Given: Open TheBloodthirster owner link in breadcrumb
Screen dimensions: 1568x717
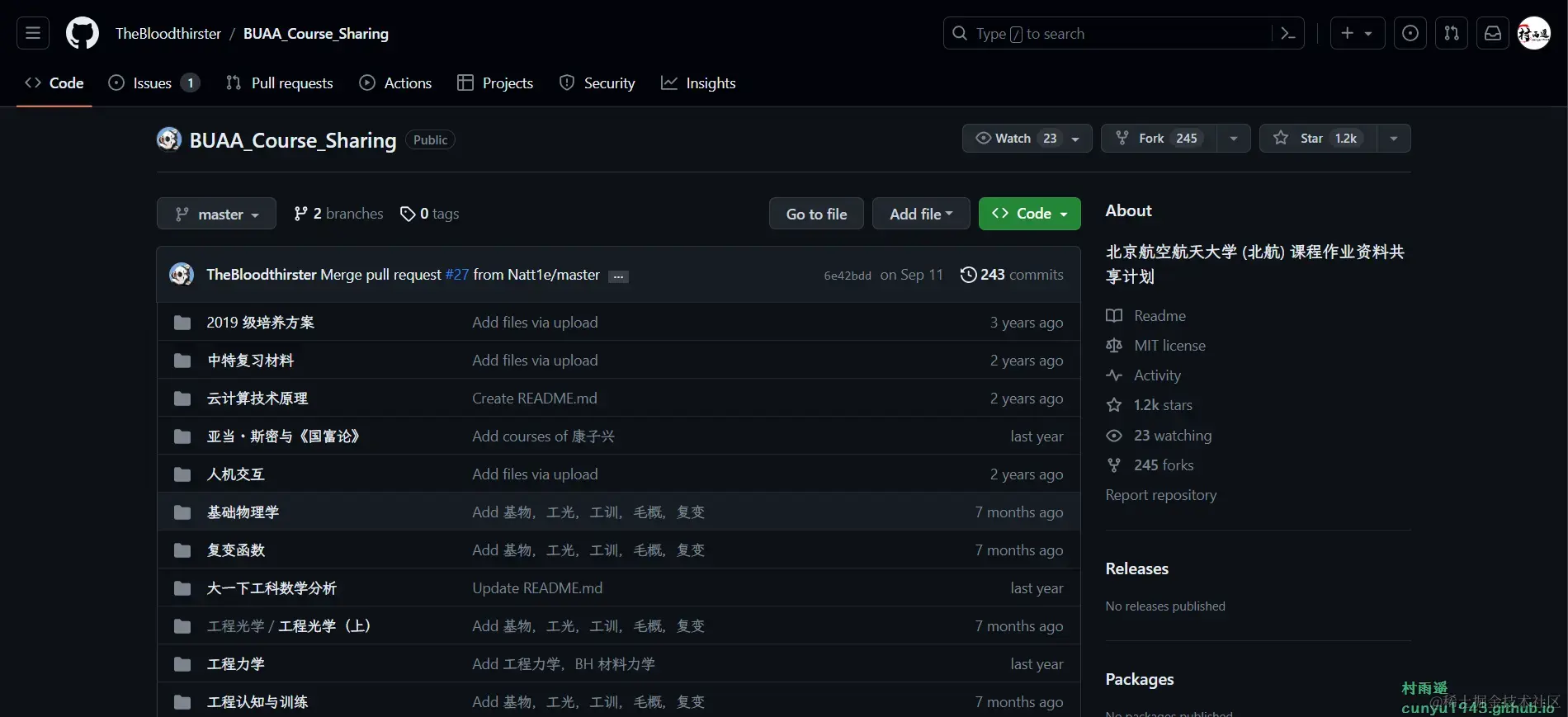Looking at the screenshot, I should coord(168,34).
